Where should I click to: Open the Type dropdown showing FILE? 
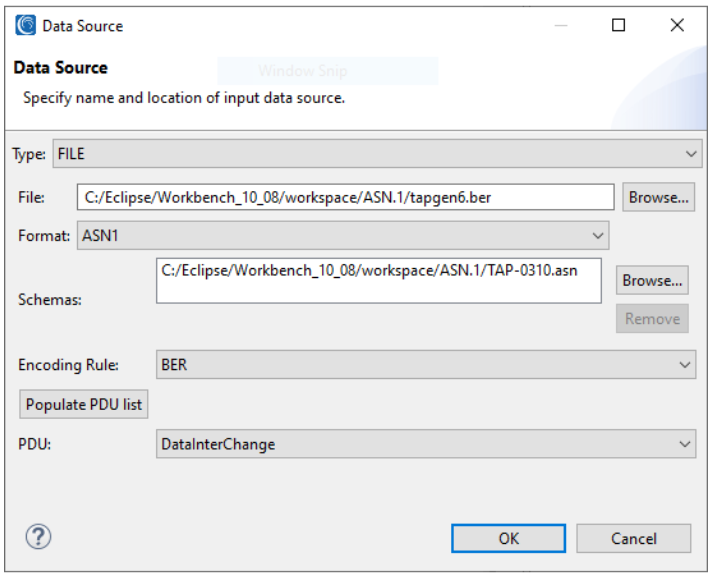pyautogui.click(x=376, y=154)
